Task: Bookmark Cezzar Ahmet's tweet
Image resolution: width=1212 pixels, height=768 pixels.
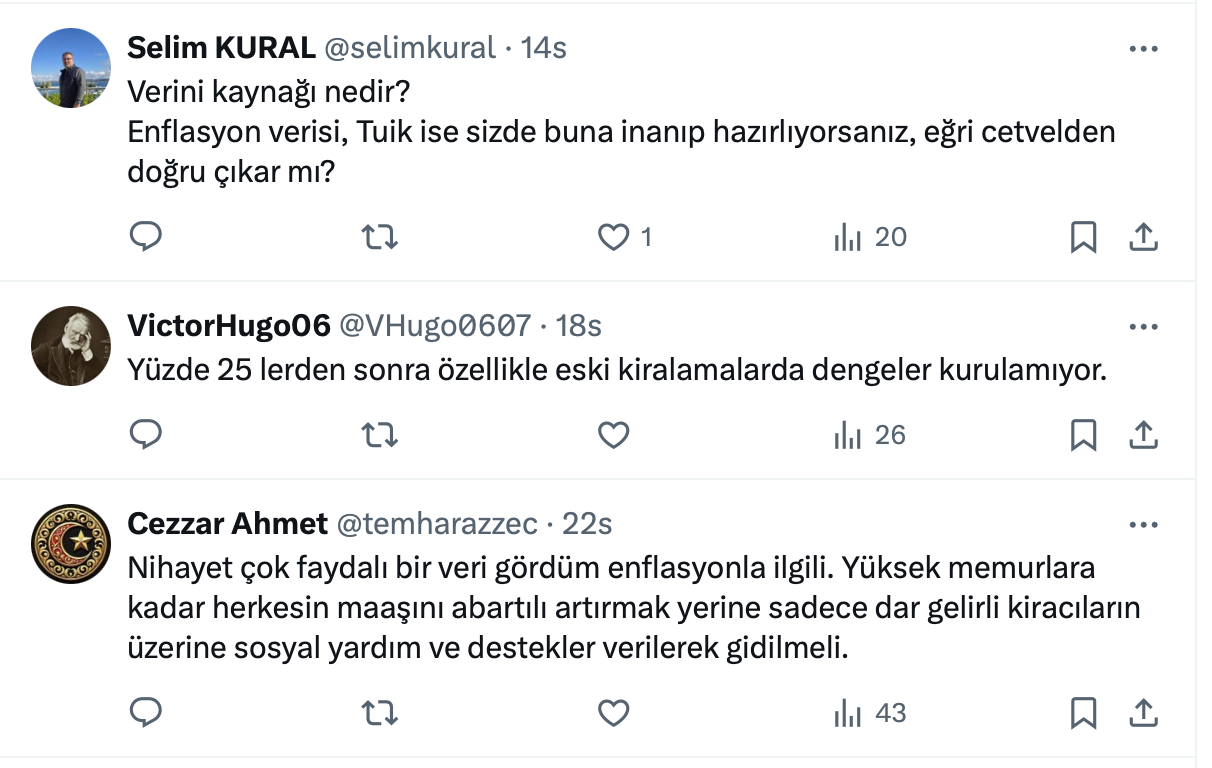Action: [x=1084, y=713]
